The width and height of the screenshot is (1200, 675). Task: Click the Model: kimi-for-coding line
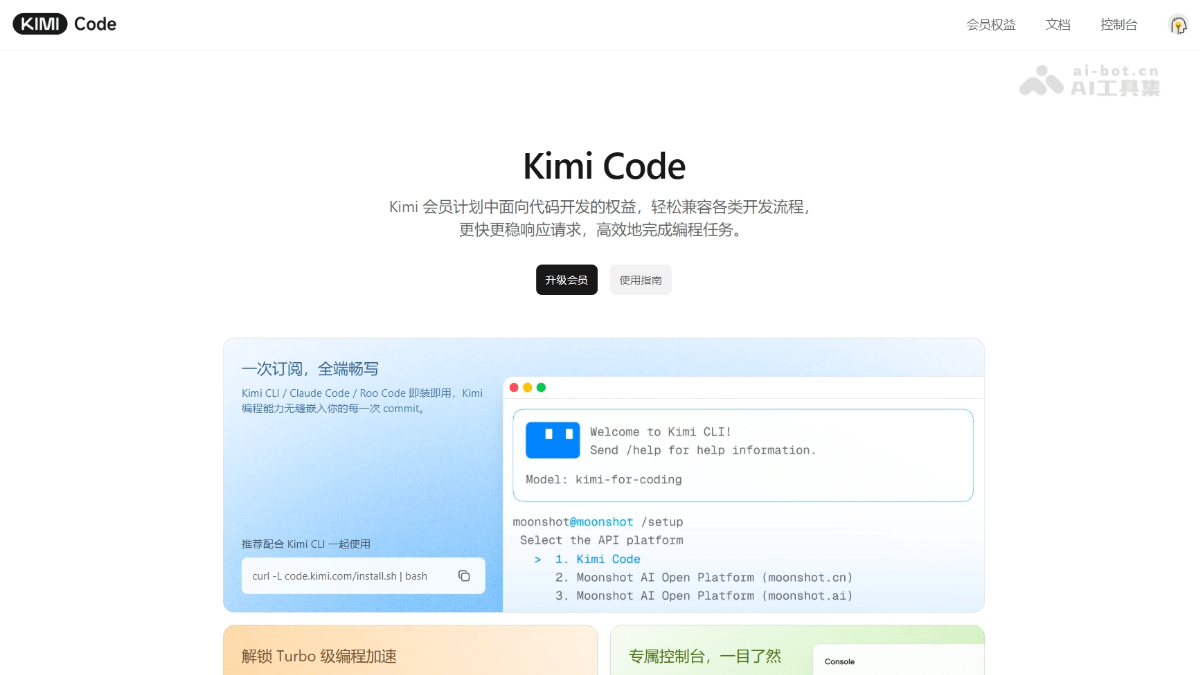click(x=604, y=479)
